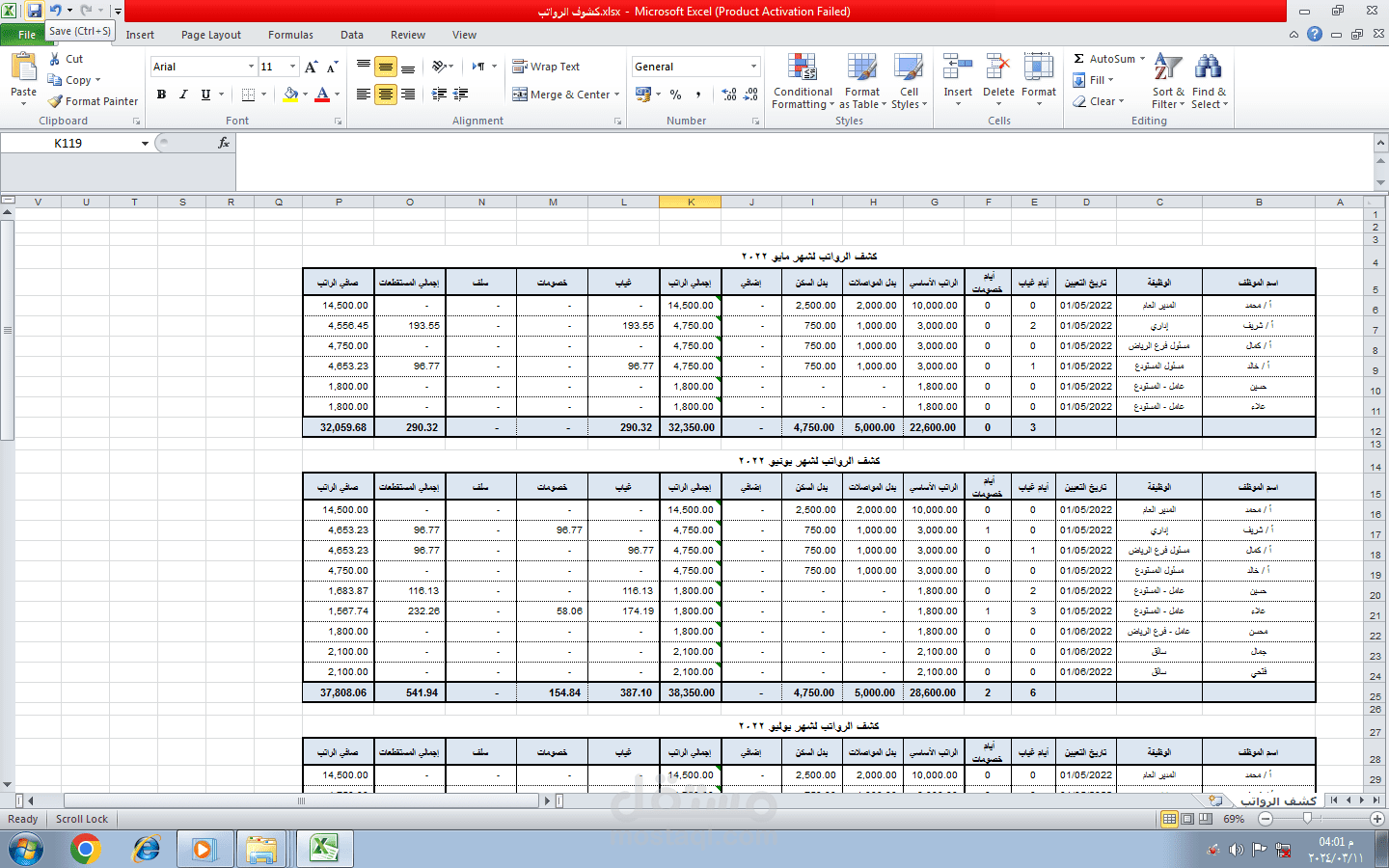Toggle Wrap Text for the cell

pyautogui.click(x=546, y=67)
